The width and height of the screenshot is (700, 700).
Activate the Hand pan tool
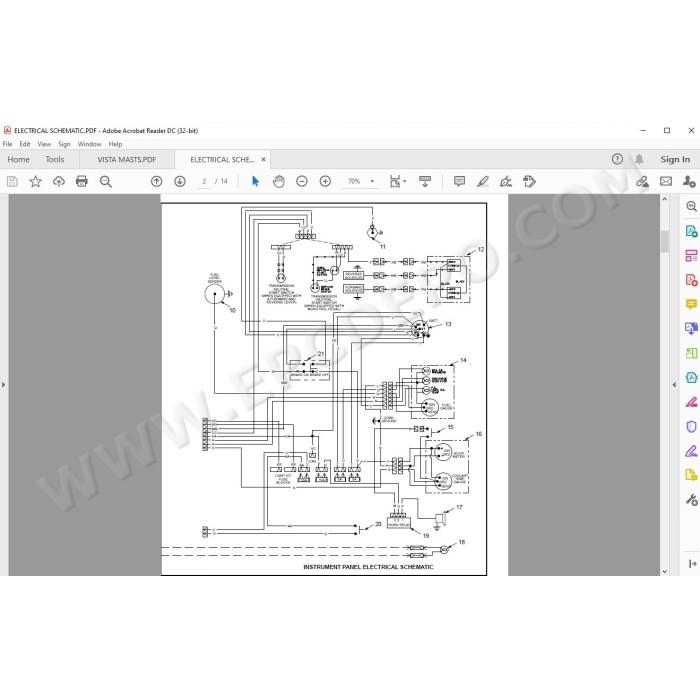click(x=279, y=181)
